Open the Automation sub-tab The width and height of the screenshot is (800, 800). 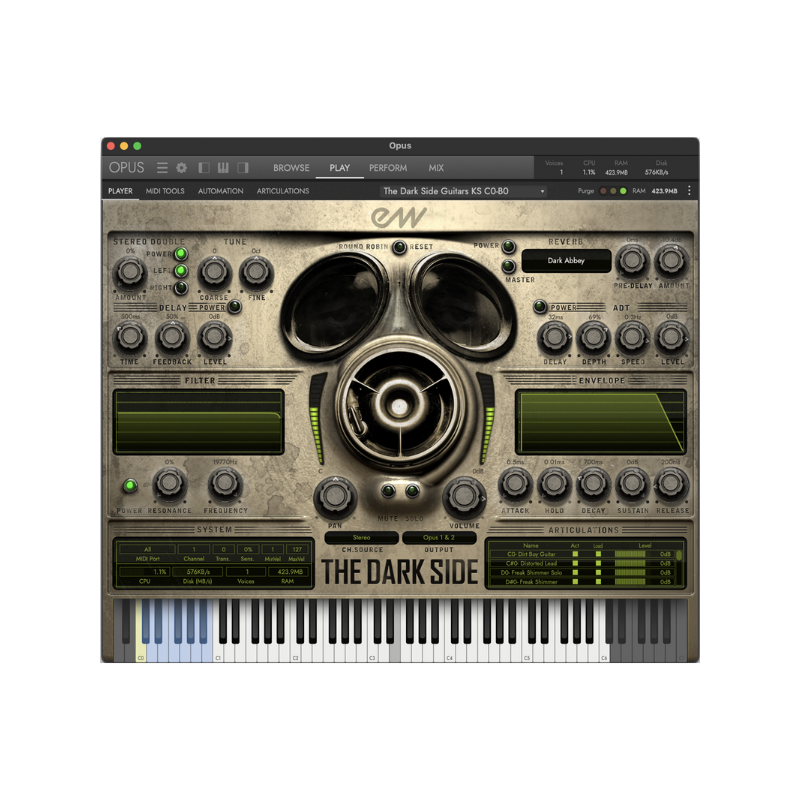tap(220, 191)
